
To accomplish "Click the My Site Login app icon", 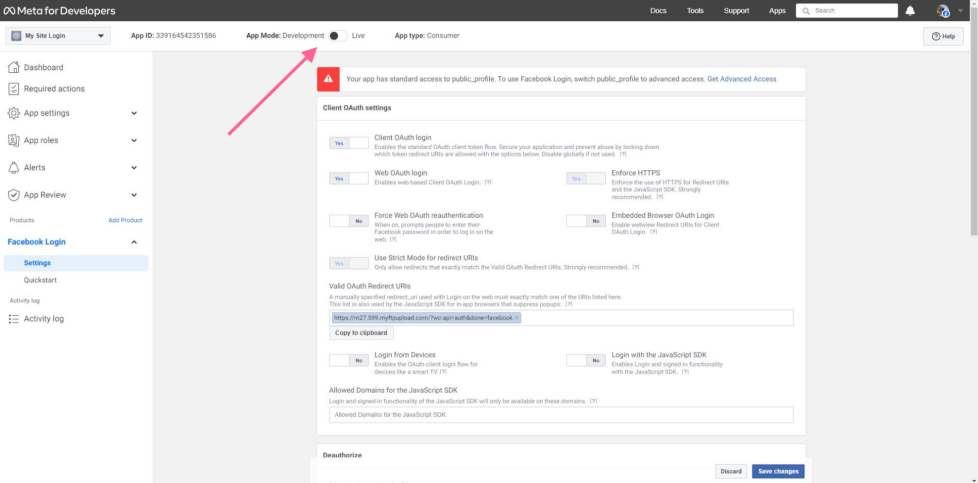I will pyautogui.click(x=16, y=36).
